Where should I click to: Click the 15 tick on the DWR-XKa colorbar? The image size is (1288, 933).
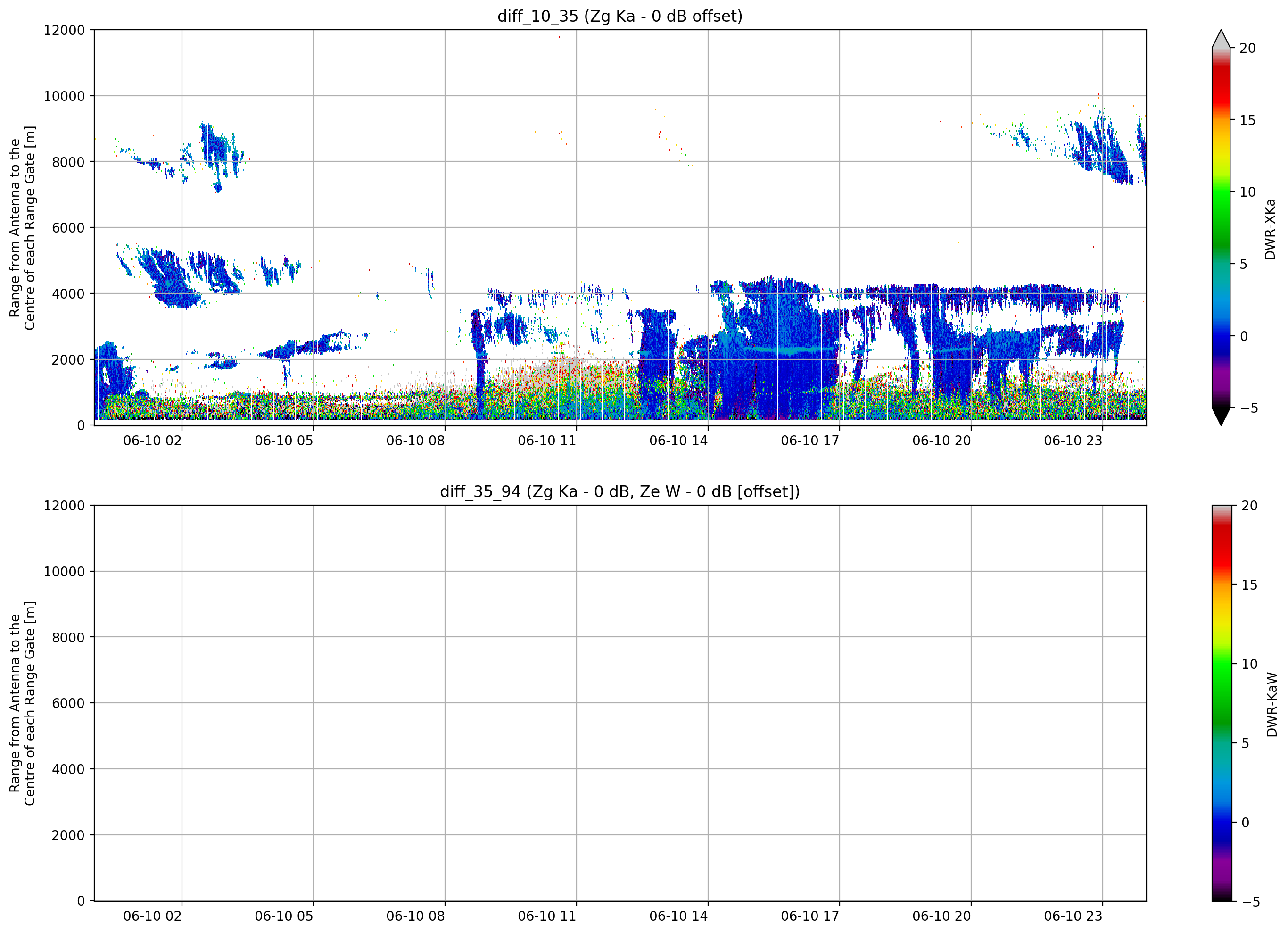1247,120
